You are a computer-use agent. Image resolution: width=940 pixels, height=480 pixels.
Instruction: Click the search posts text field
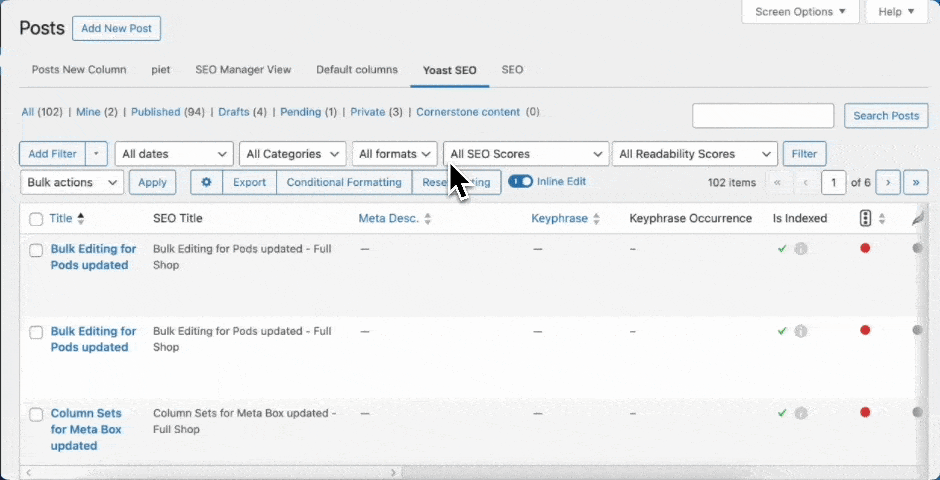pos(763,116)
